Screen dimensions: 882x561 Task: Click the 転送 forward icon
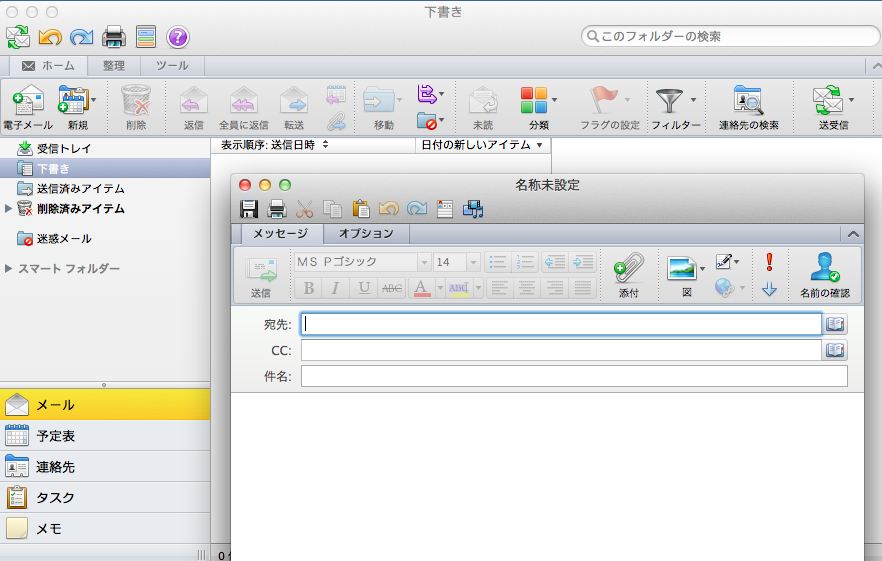point(294,107)
